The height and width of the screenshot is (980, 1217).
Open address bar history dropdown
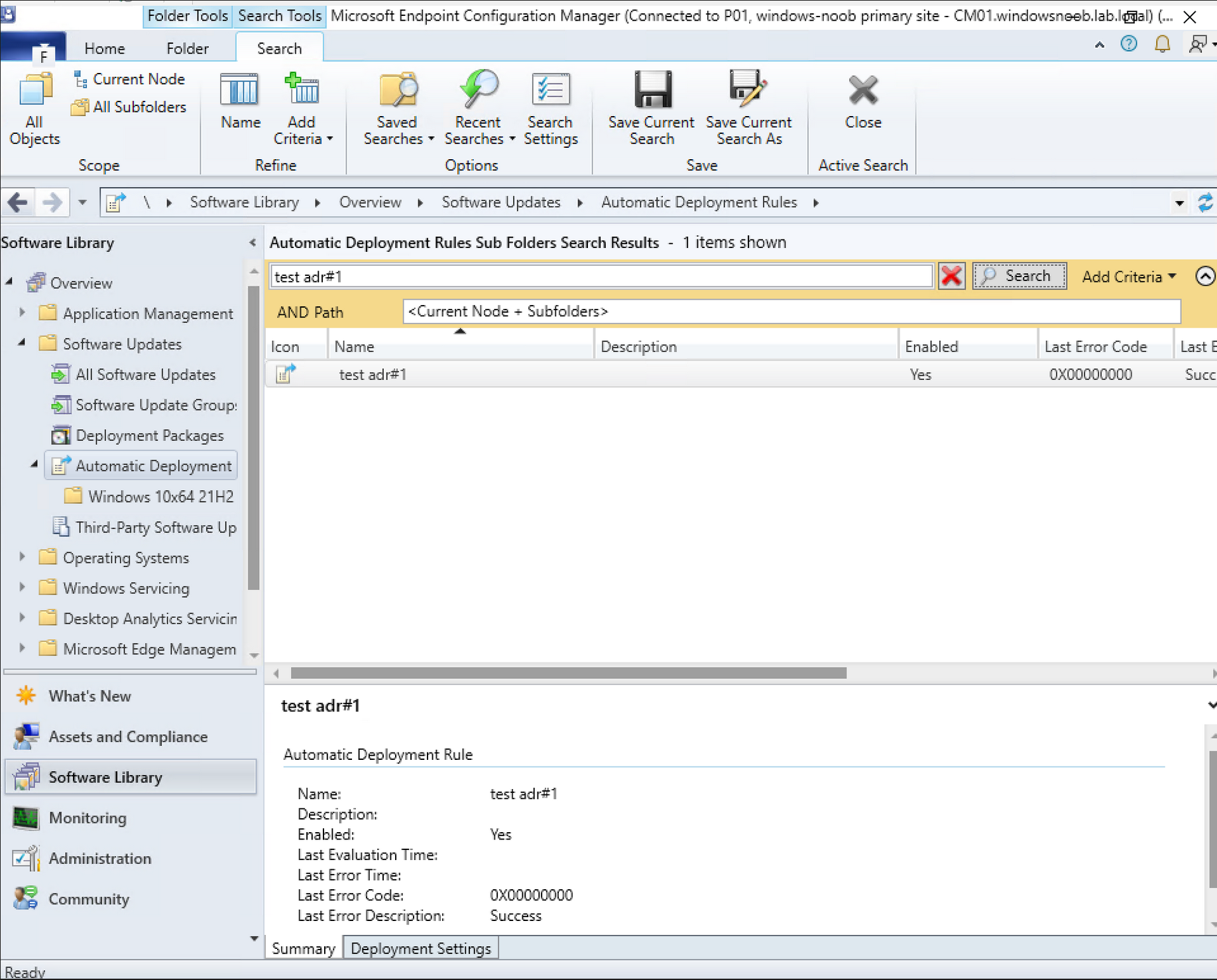1179,203
